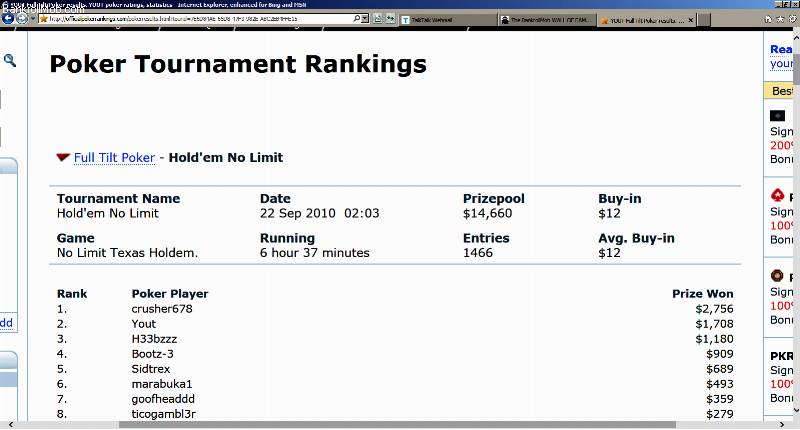Click the $2,756 prize amount
Image resolution: width=800 pixels, height=430 pixels.
coord(714,309)
